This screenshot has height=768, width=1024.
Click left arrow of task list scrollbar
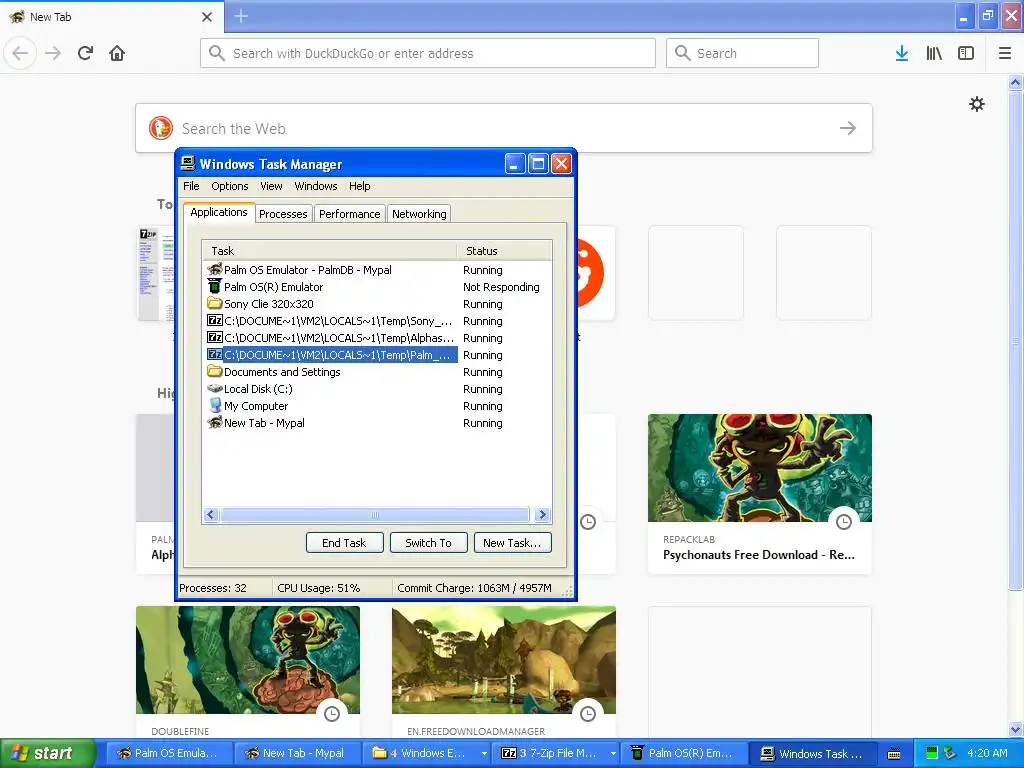tap(210, 515)
